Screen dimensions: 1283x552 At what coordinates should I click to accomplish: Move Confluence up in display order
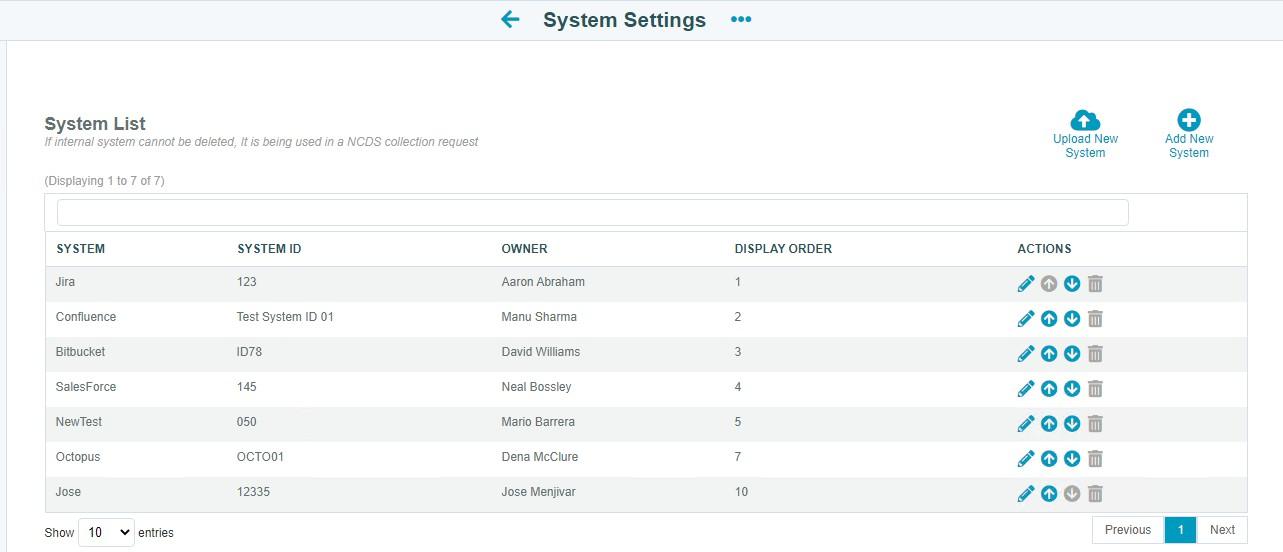click(1049, 319)
